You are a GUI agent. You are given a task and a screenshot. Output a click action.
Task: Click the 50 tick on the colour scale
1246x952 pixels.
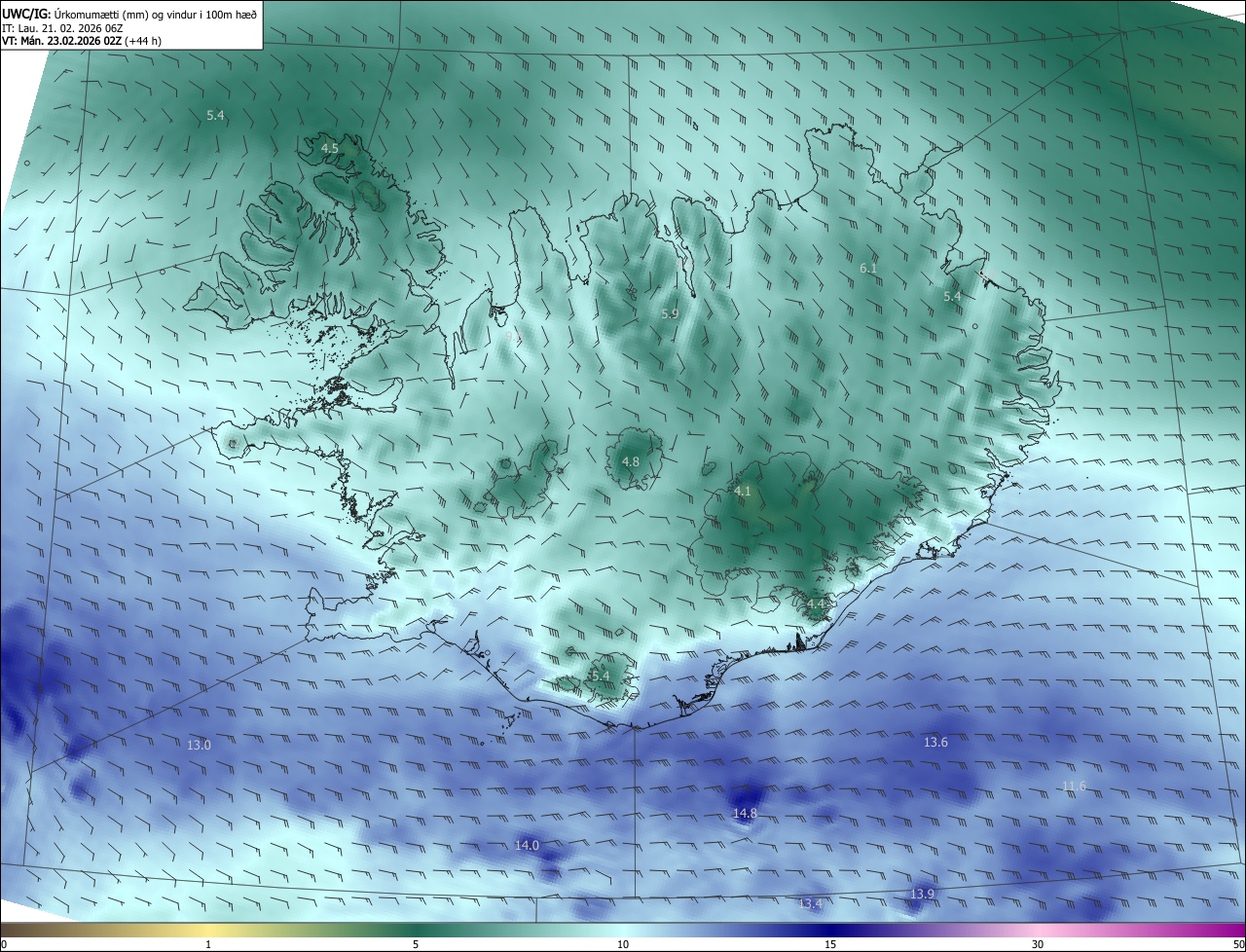pyautogui.click(x=1239, y=944)
